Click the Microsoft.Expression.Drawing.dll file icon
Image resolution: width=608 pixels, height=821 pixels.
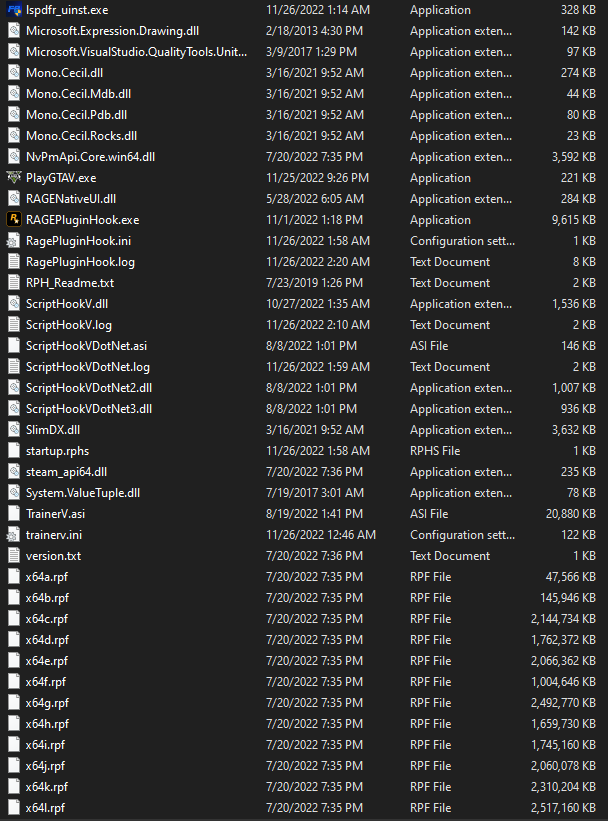coord(14,31)
